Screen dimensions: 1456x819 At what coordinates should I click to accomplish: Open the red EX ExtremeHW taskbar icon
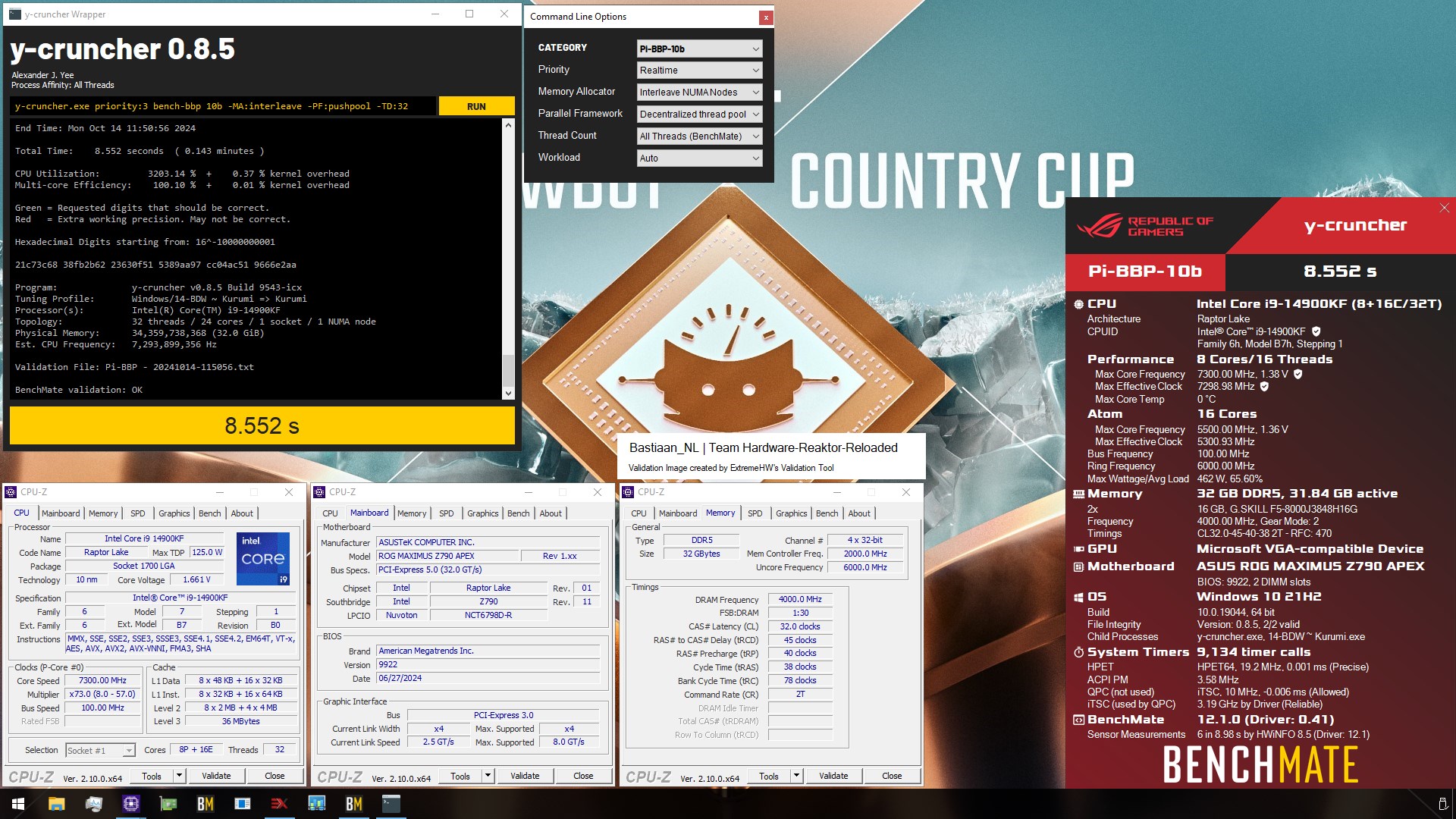point(279,804)
